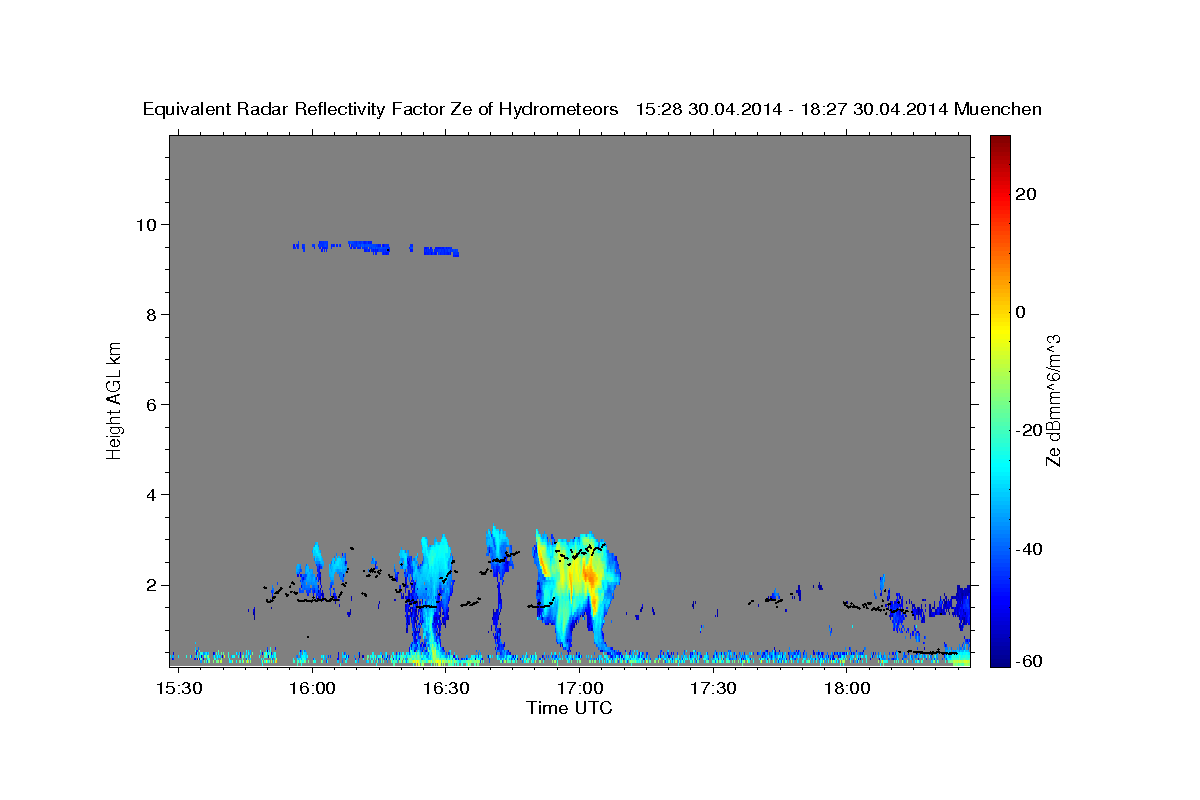The image size is (1200, 800).
Task: Select the 'Muenchen' location label in the title
Action: (x=998, y=109)
